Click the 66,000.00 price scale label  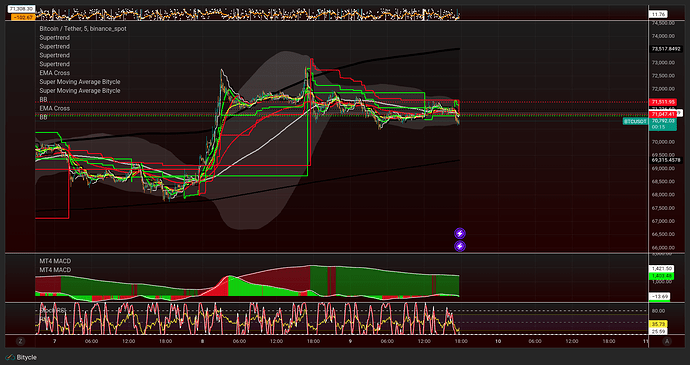663,247
